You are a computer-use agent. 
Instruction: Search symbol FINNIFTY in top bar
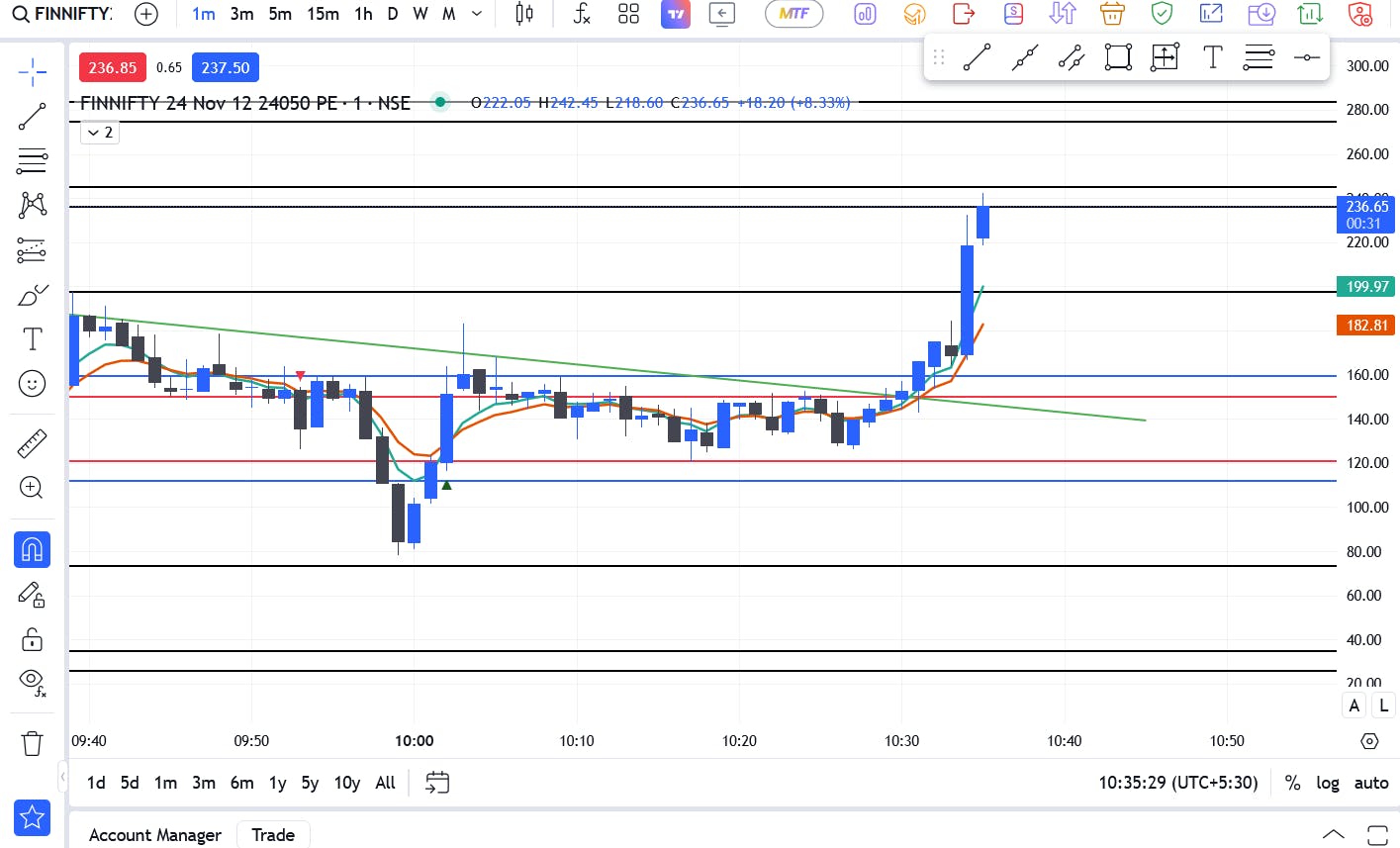click(62, 14)
